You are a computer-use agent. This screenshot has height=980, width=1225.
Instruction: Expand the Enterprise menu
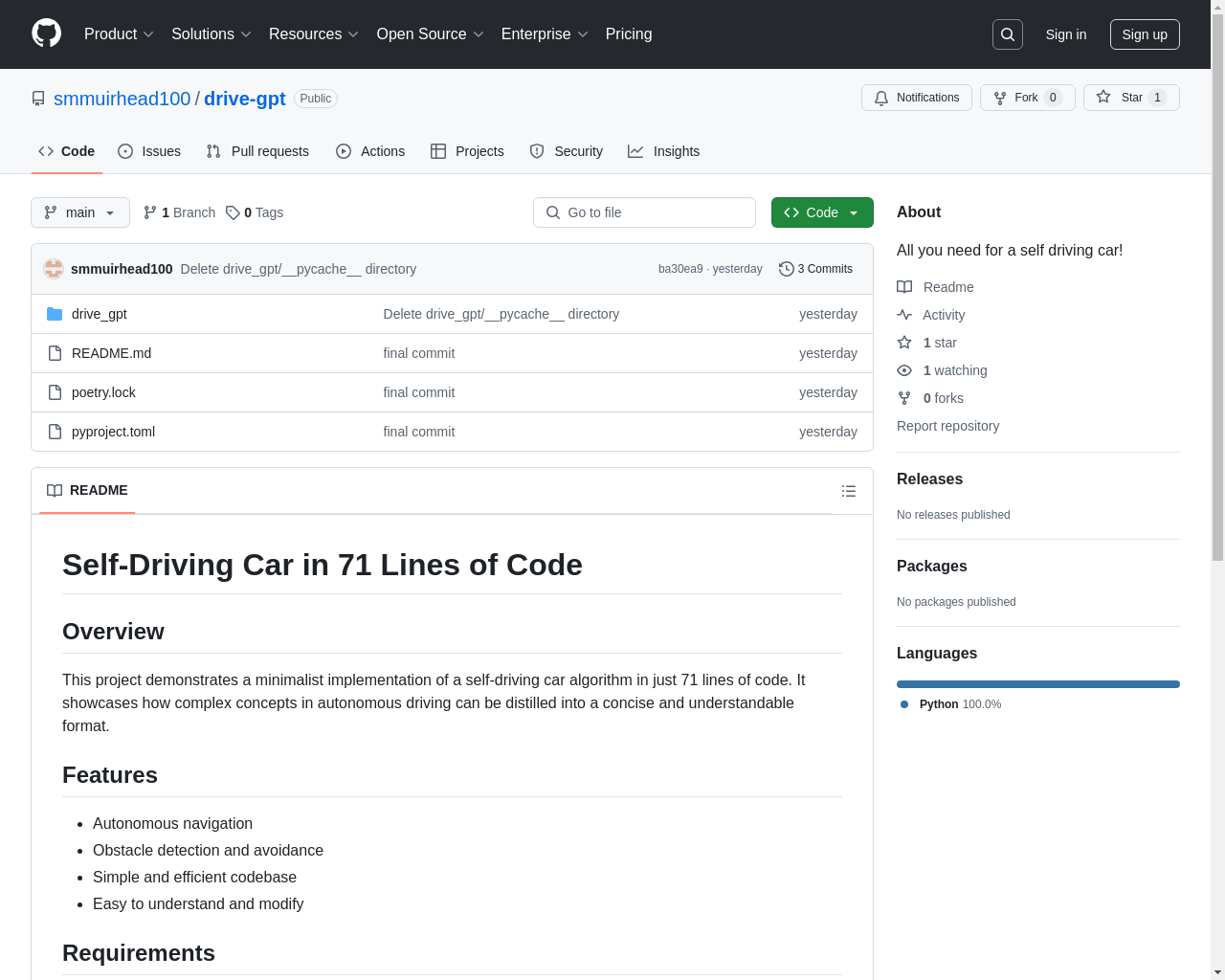coord(545,34)
